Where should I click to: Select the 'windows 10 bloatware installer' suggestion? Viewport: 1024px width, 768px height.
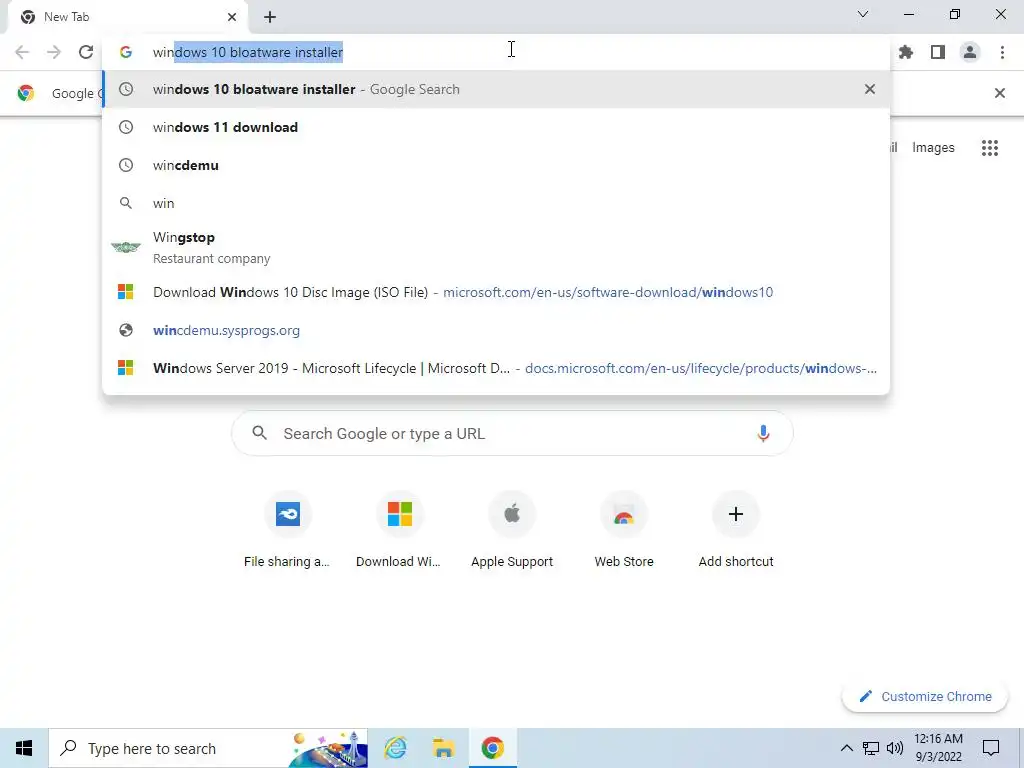pyautogui.click(x=496, y=89)
